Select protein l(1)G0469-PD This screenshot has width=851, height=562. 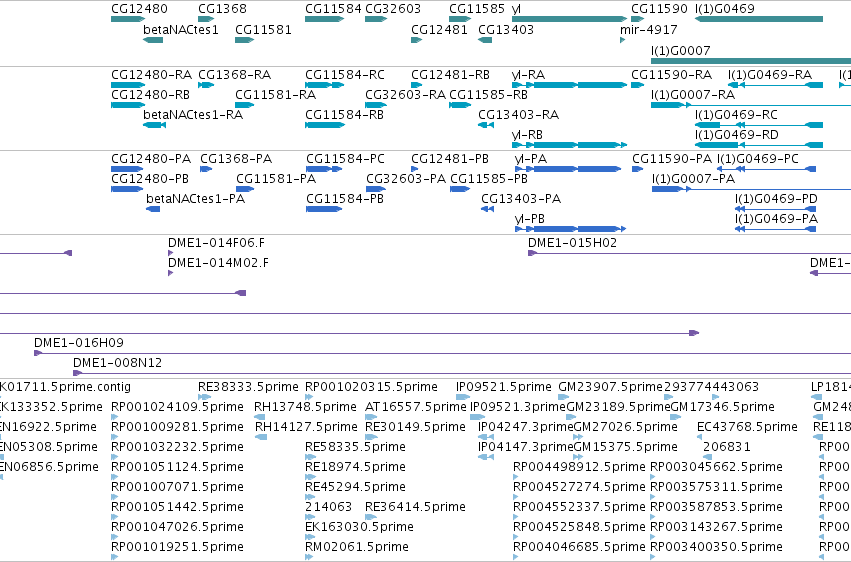click(x=776, y=199)
